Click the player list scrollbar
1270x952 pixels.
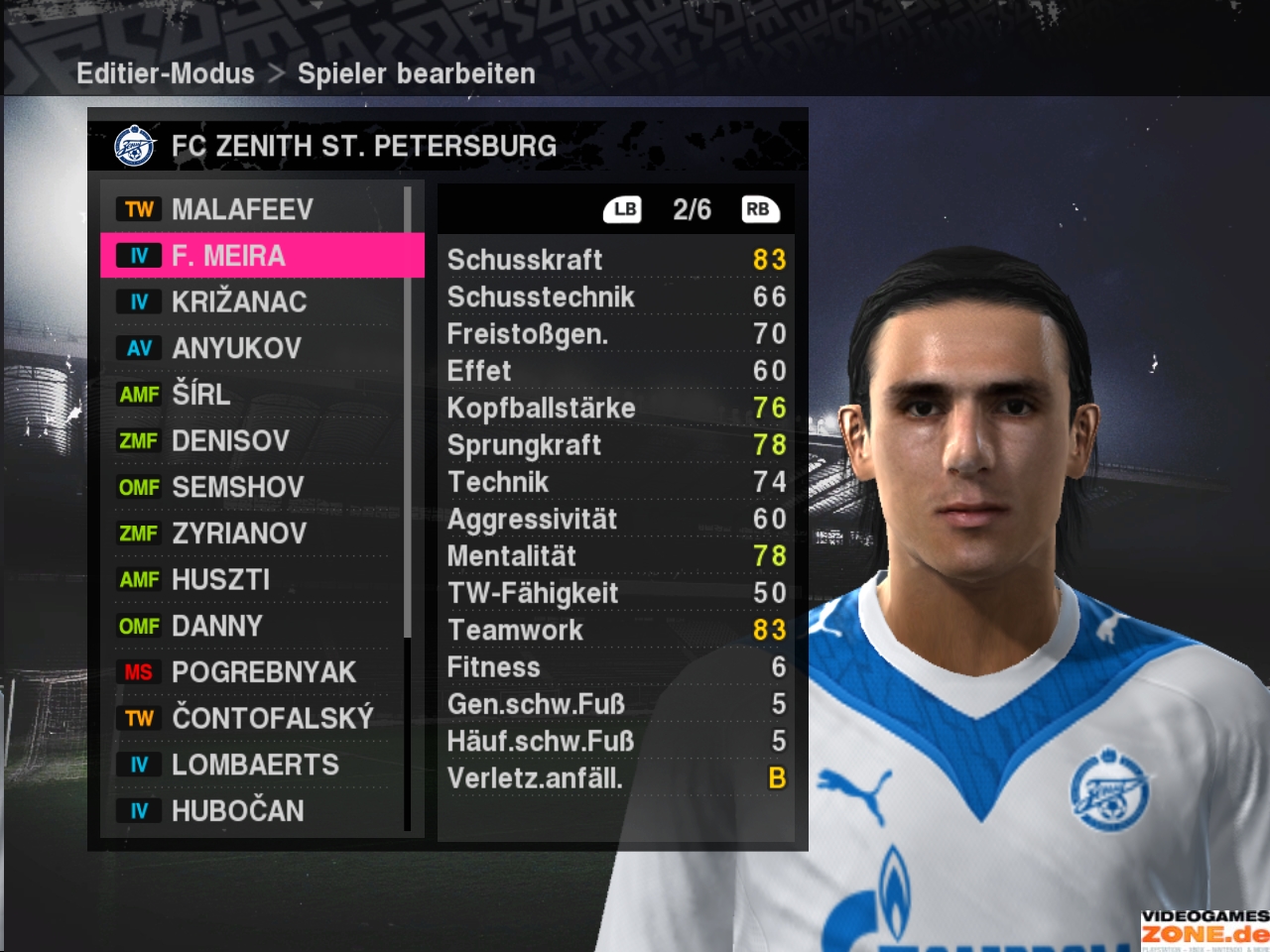pyautogui.click(x=407, y=508)
